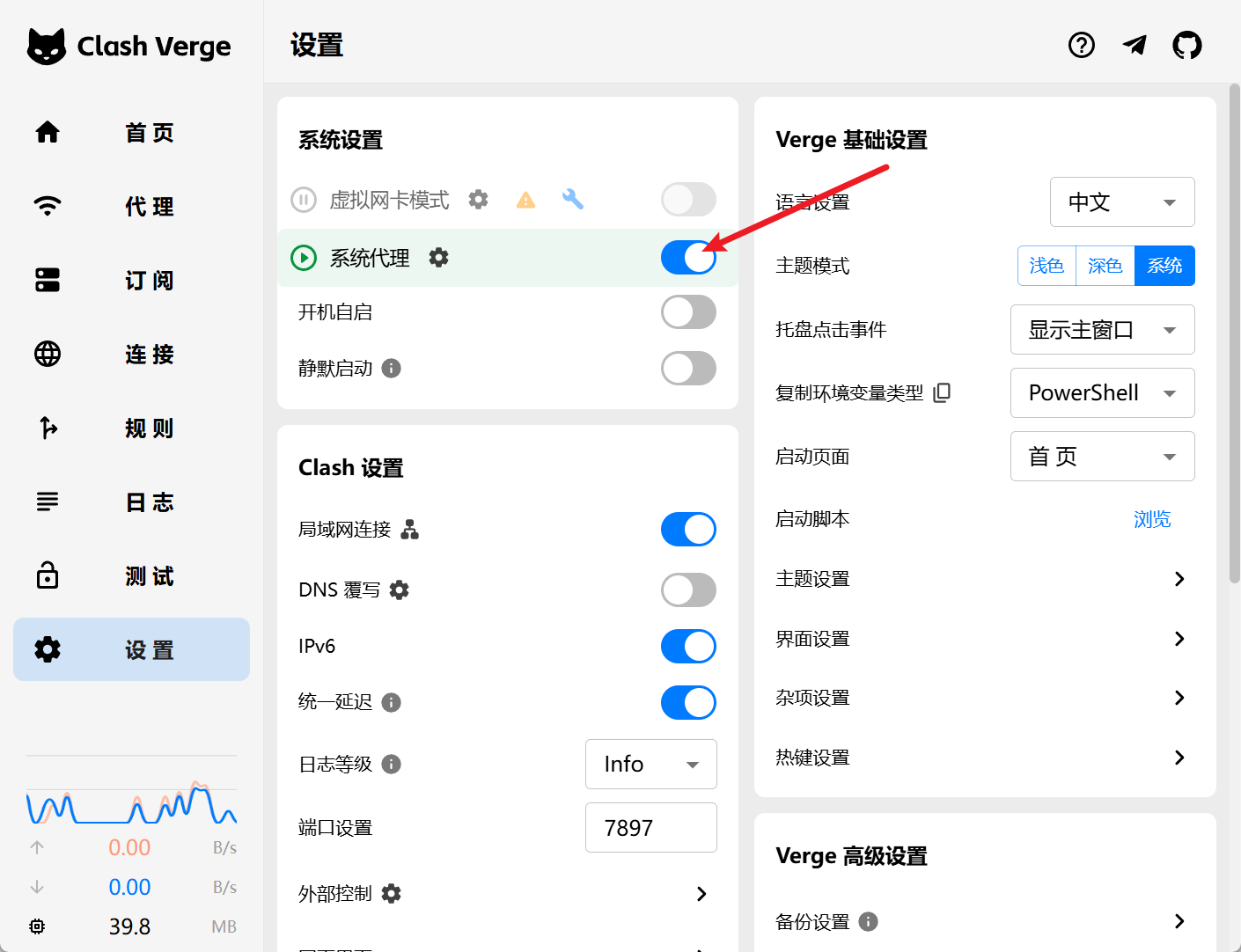Open the 代理 proxies page
The image size is (1241, 952).
click(131, 206)
